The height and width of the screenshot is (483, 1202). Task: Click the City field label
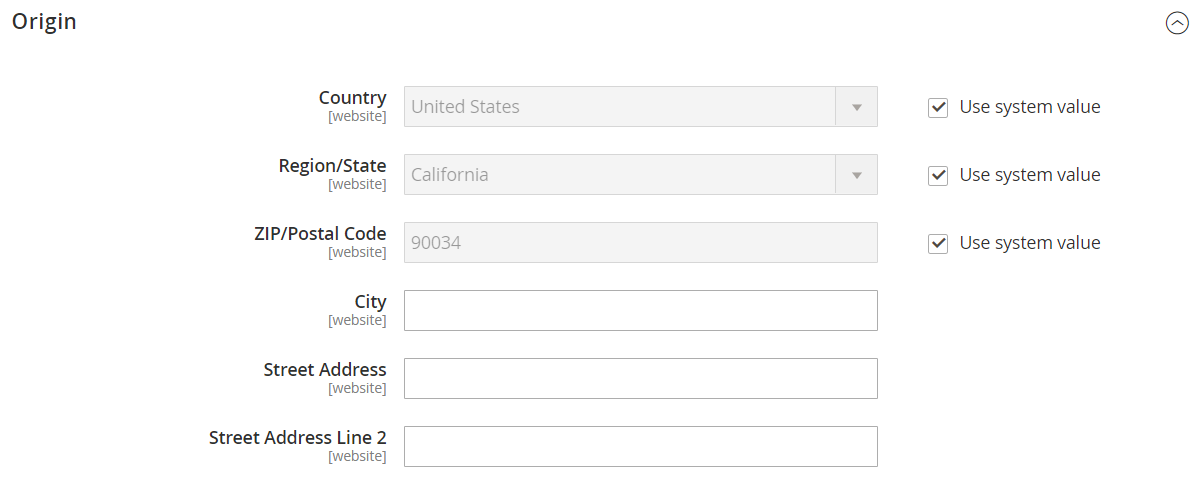tap(371, 302)
